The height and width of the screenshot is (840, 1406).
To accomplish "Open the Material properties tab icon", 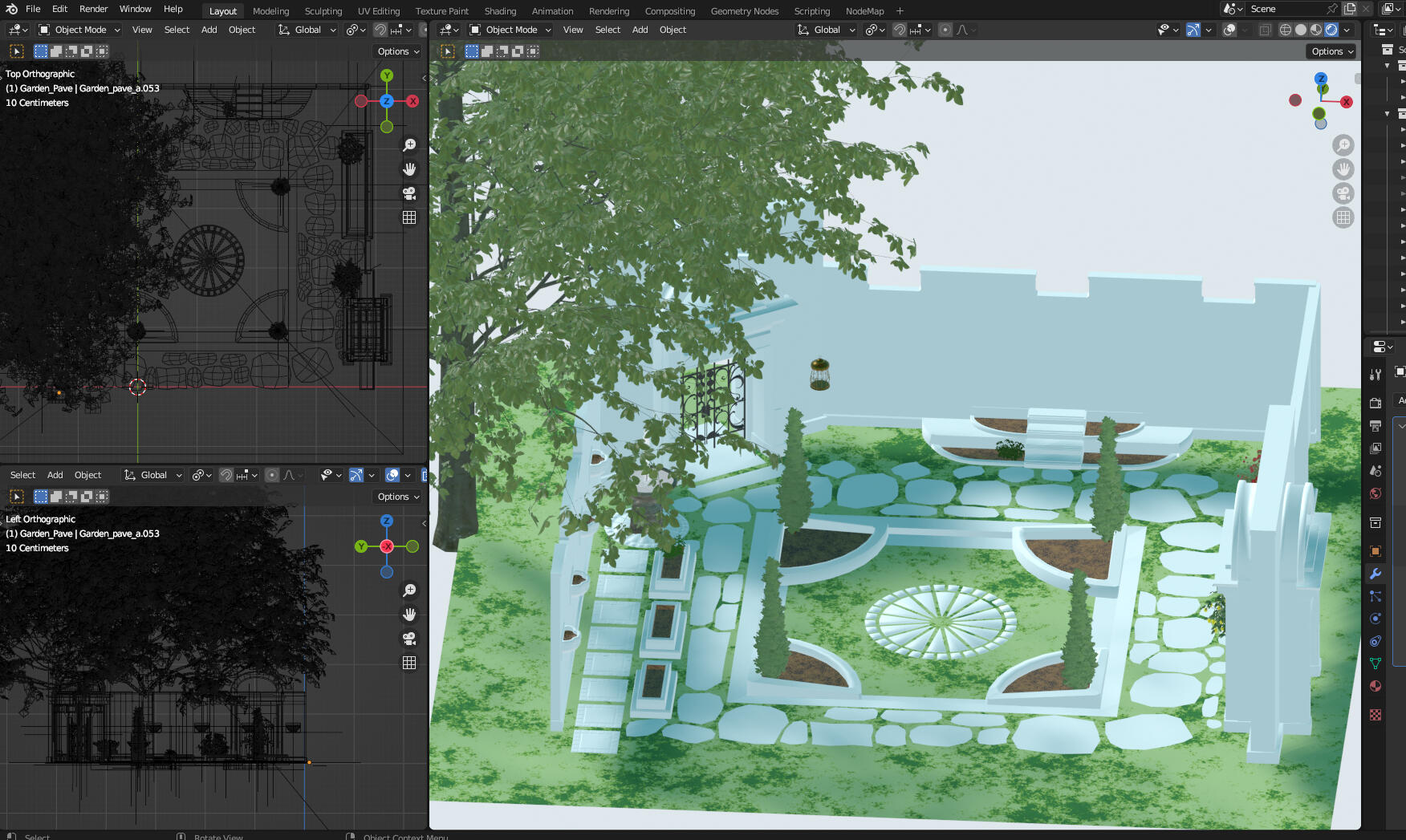I will point(1375,686).
